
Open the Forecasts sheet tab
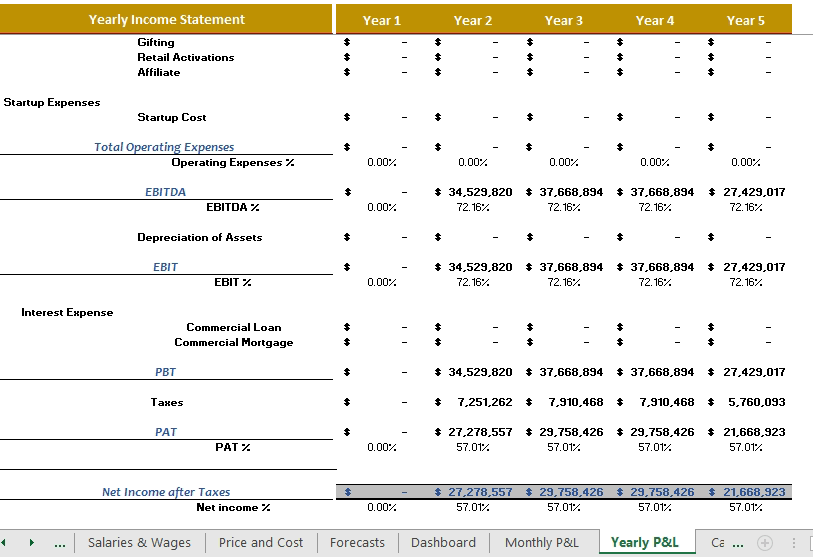(357, 542)
